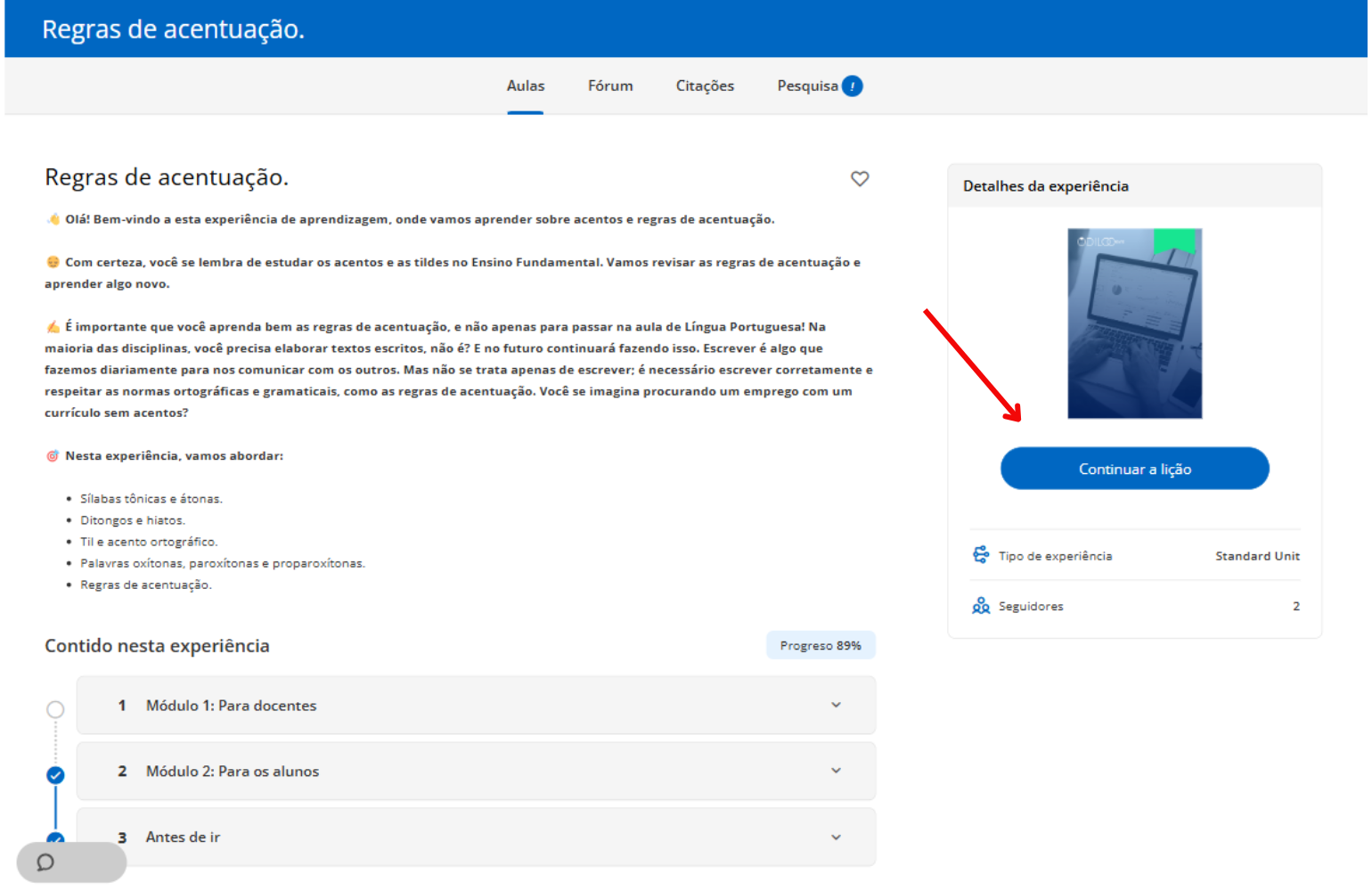Open the Citações tab

pos(705,86)
